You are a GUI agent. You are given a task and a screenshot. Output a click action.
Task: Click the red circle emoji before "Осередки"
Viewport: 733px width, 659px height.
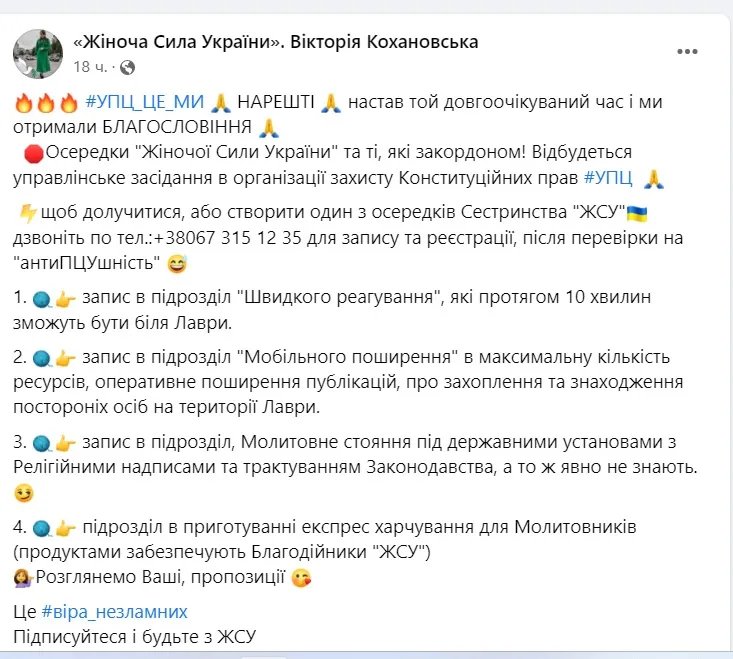click(x=32, y=154)
